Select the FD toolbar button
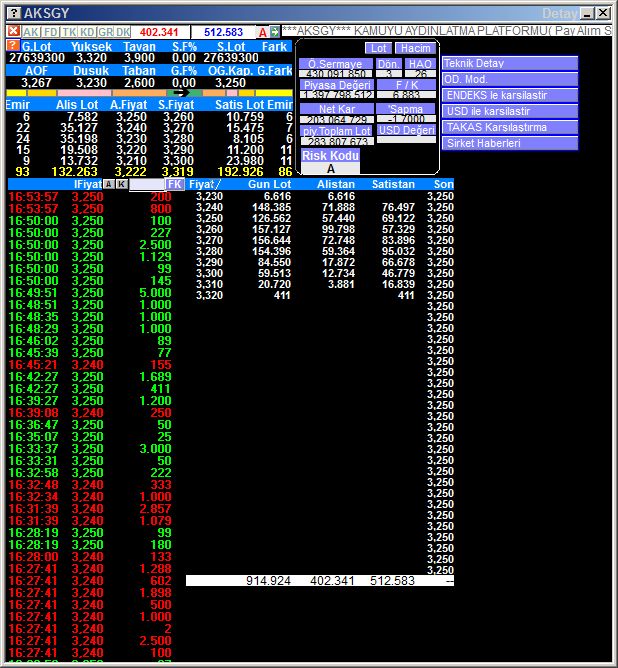 point(51,32)
